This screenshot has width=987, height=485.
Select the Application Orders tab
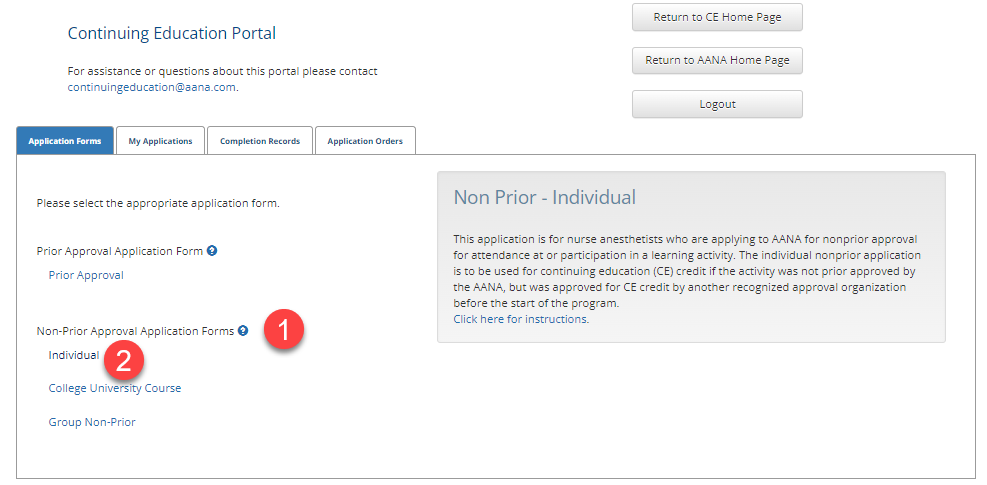365,141
